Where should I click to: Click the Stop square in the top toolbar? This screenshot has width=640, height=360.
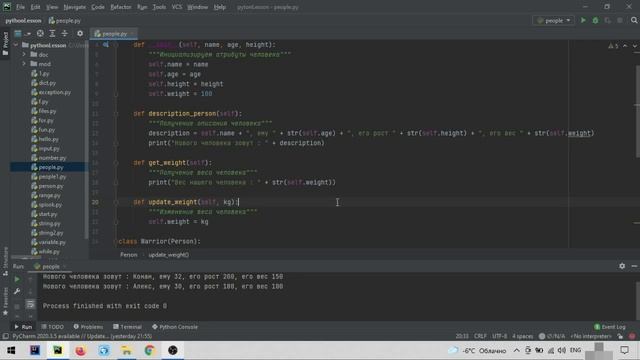620,20
